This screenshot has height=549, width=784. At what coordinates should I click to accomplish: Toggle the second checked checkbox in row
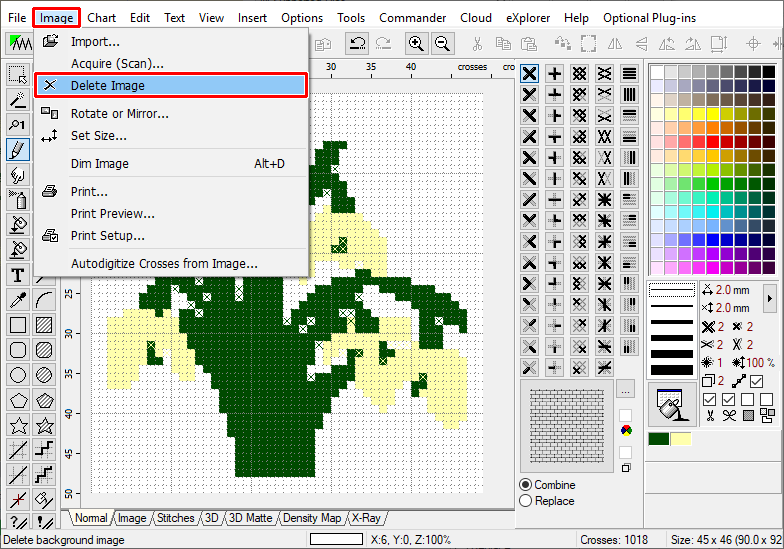[x=728, y=400]
